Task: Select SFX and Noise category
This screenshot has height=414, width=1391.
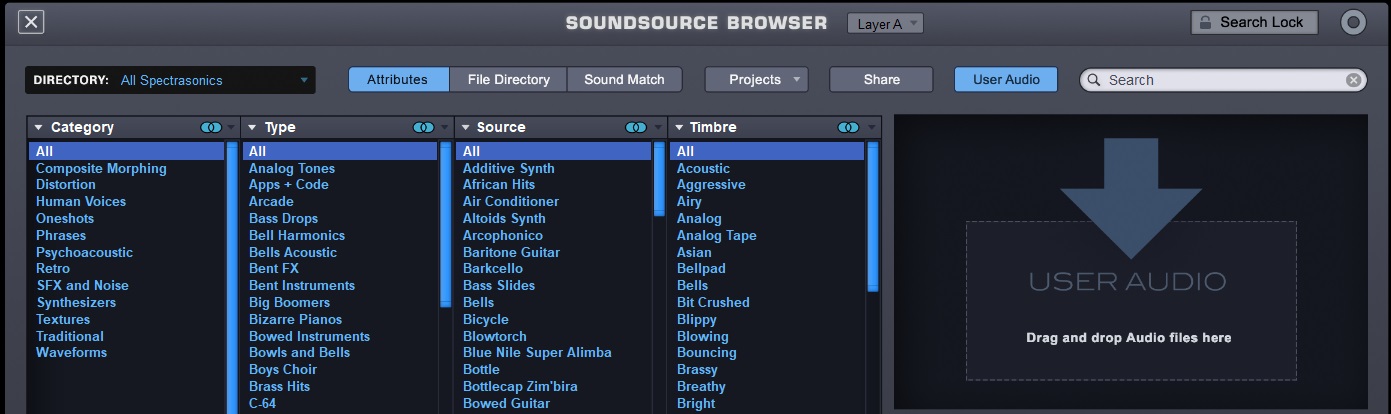Action: point(82,285)
